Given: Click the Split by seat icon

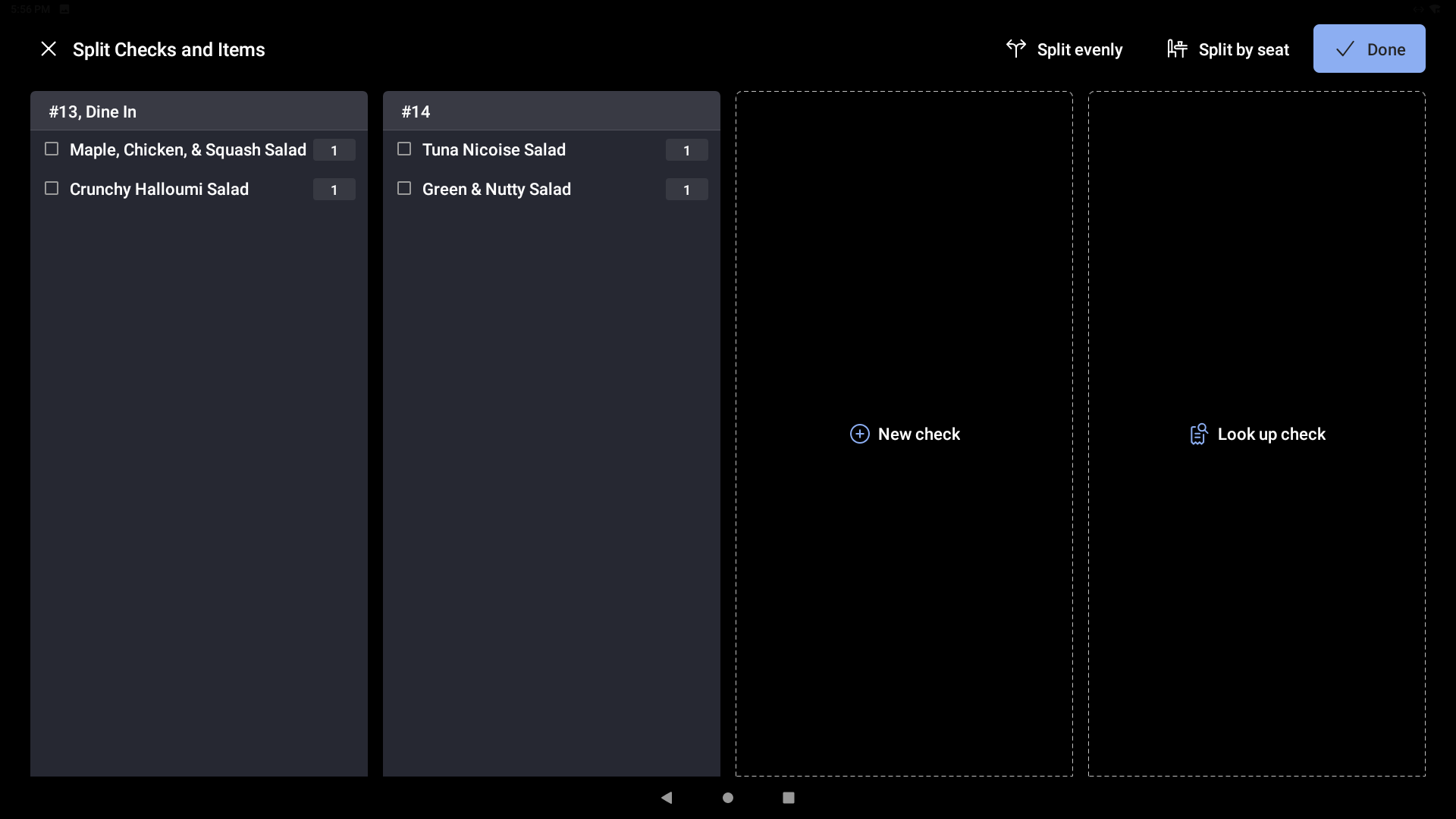Looking at the screenshot, I should tap(1178, 49).
